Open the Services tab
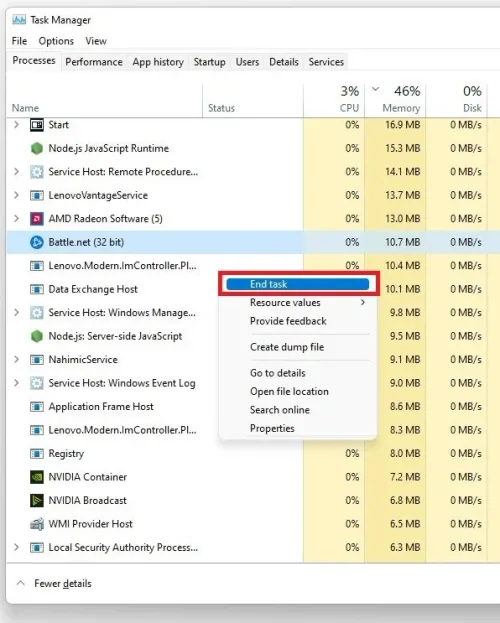500x623 pixels. pos(326,62)
